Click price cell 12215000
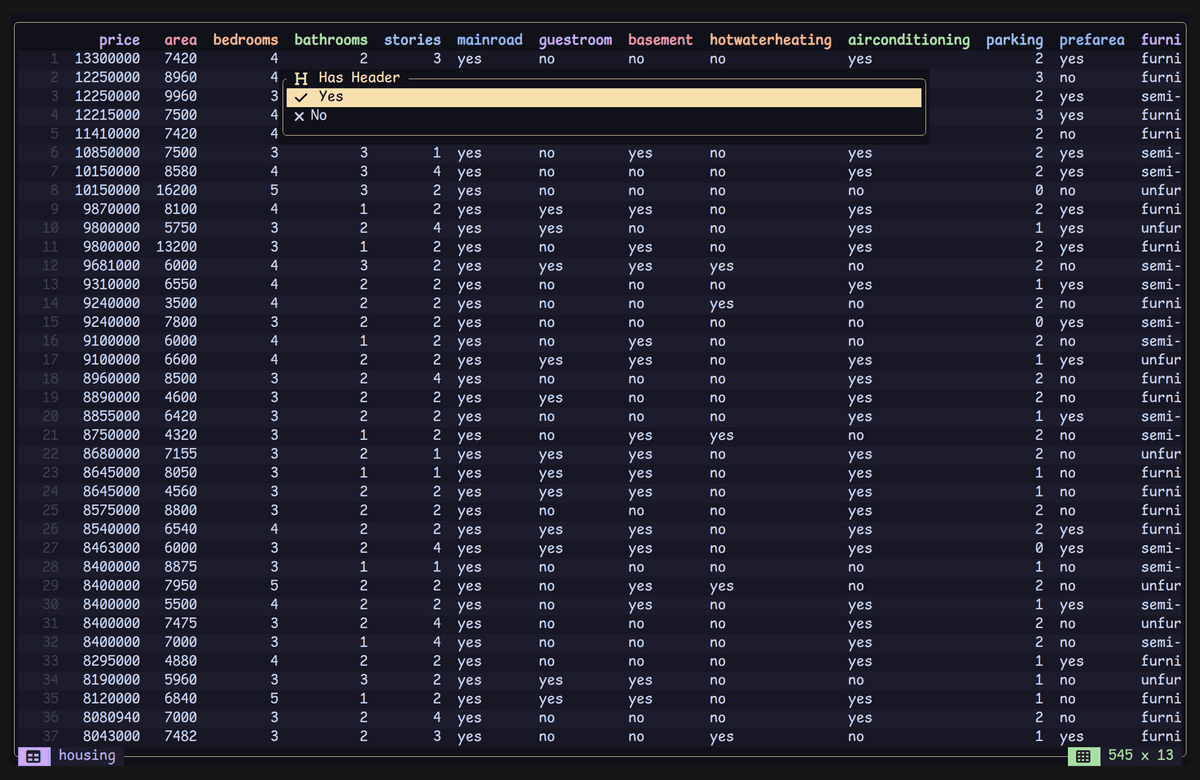 click(x=107, y=115)
